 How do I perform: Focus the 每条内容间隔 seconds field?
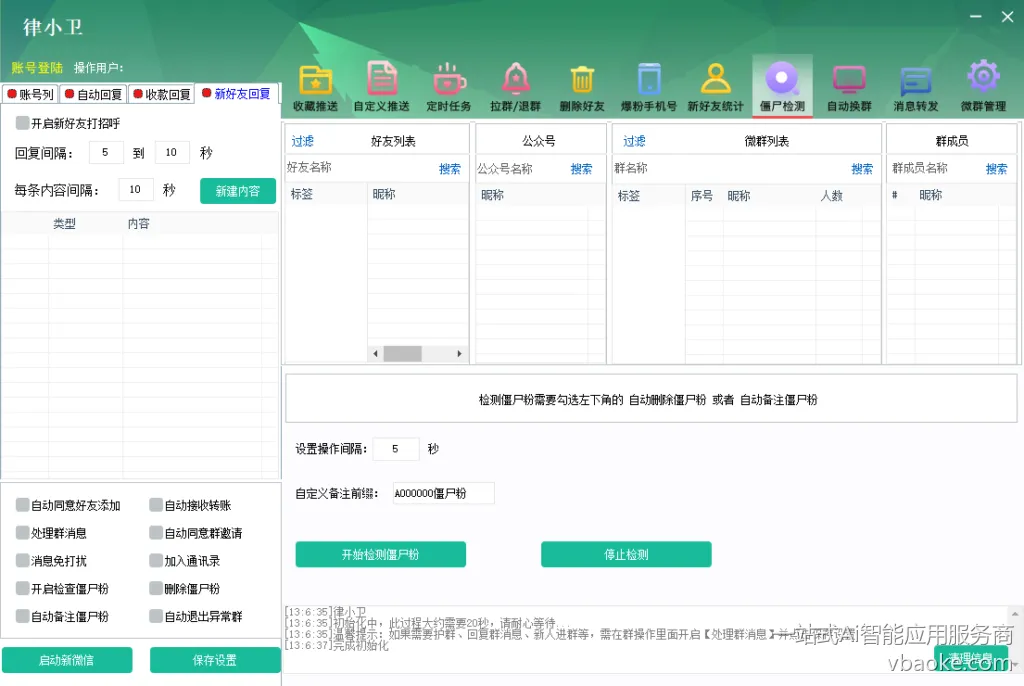click(136, 189)
